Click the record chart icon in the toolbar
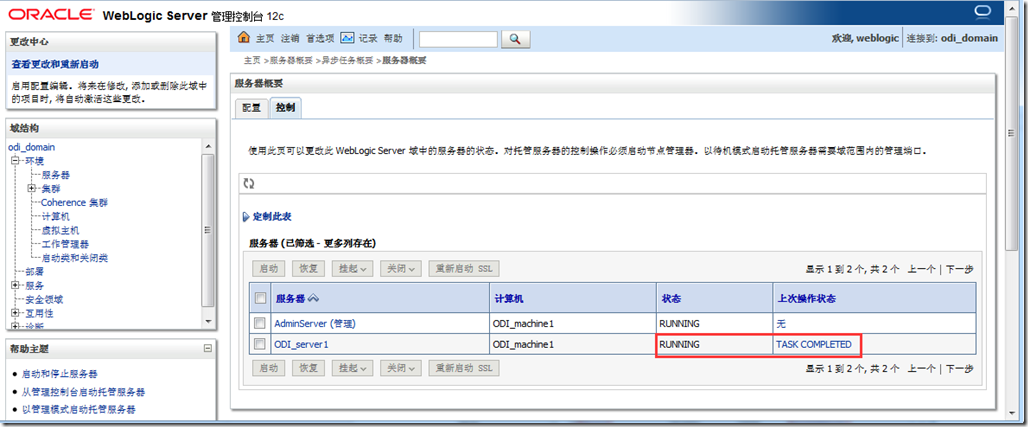 pyautogui.click(x=348, y=38)
